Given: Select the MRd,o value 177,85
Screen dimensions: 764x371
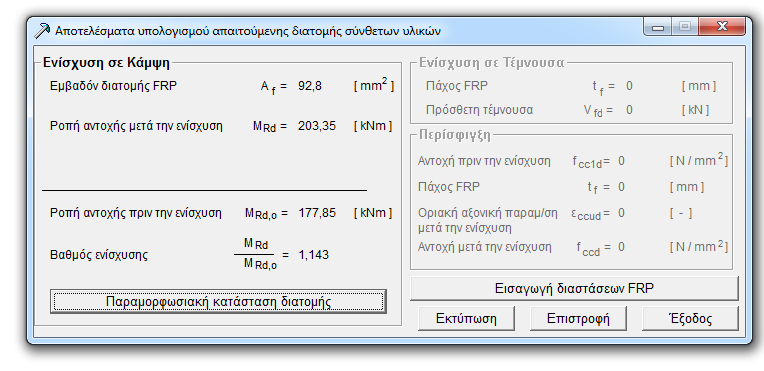Looking at the screenshot, I should point(317,213).
